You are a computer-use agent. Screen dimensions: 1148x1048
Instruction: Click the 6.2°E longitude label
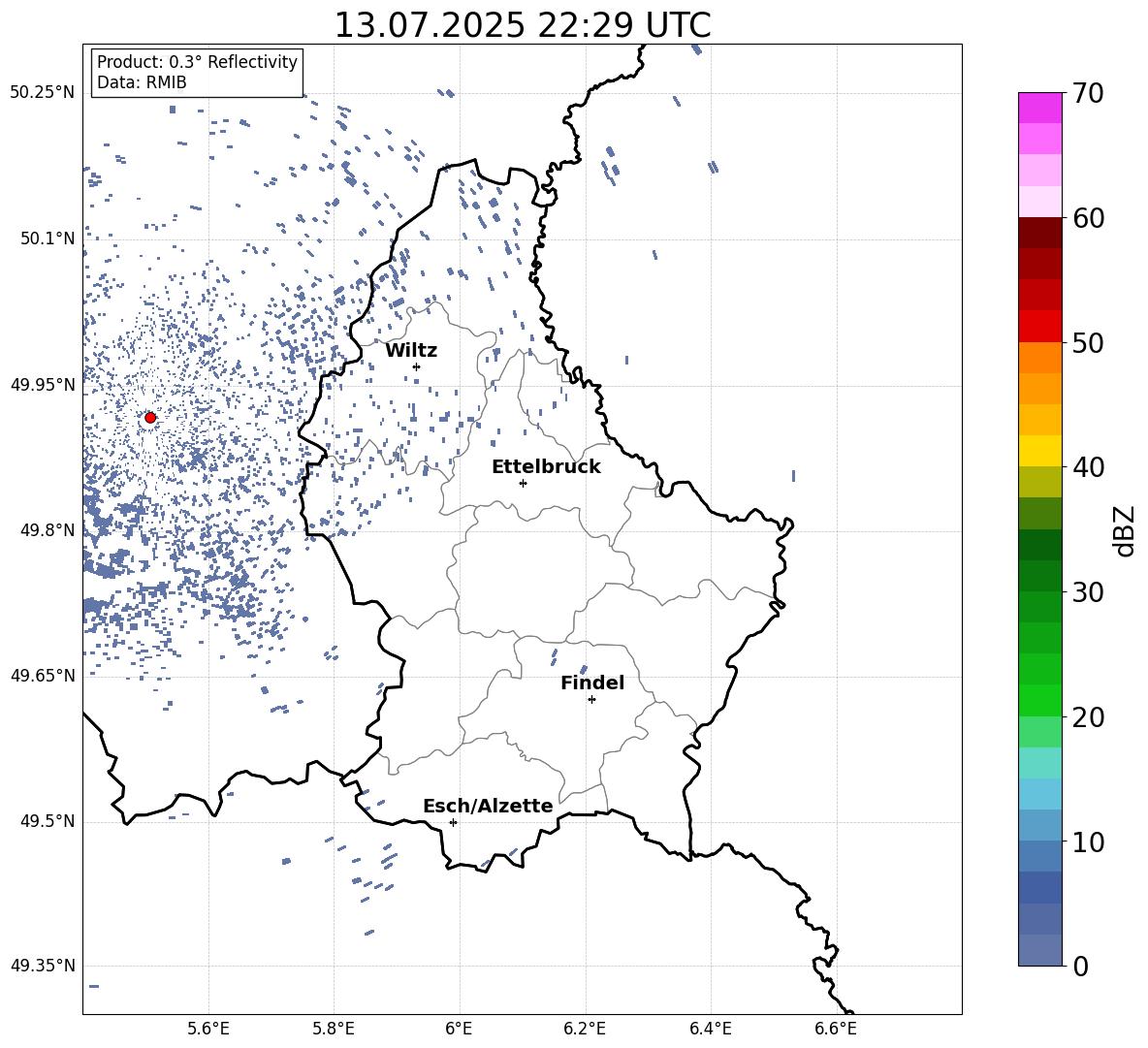[585, 1029]
